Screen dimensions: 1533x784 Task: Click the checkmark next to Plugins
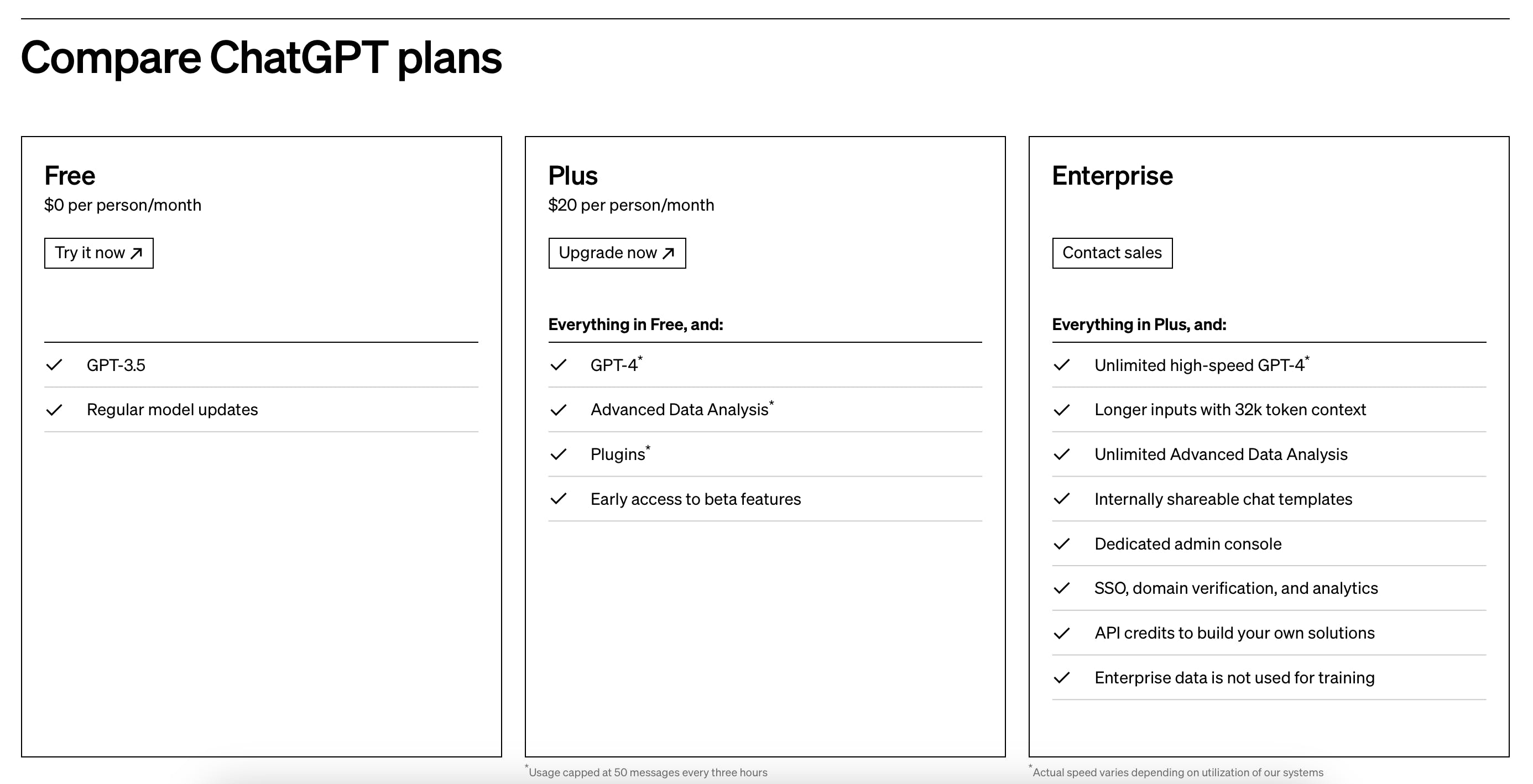[558, 454]
